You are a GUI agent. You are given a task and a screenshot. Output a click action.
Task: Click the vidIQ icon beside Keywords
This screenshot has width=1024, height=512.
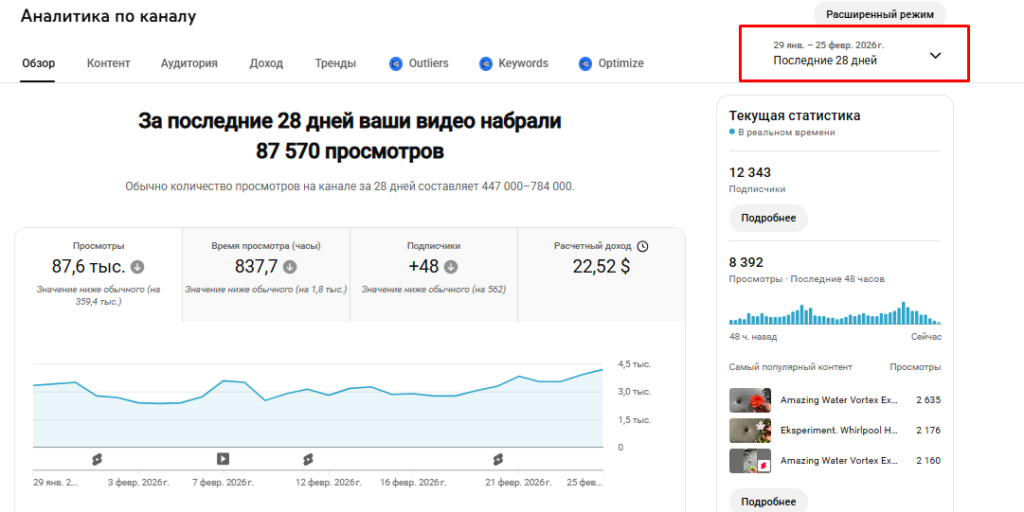click(x=486, y=64)
